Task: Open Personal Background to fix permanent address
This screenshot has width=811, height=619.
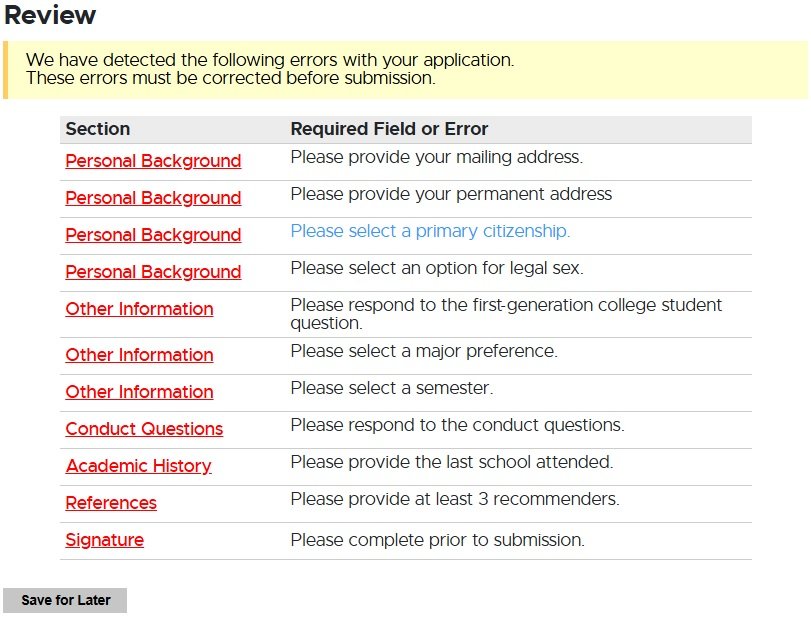Action: point(152,198)
